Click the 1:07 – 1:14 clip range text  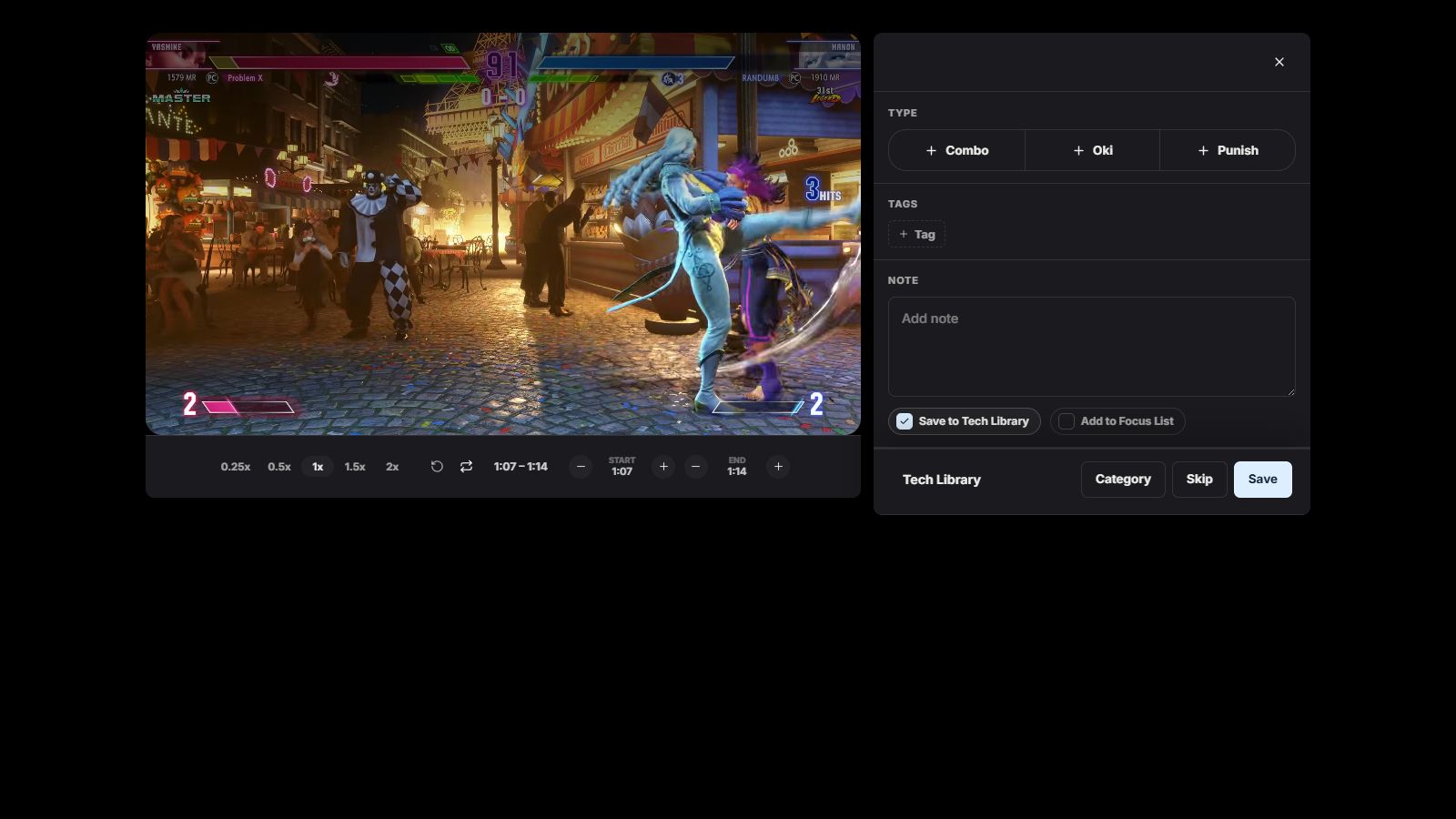coord(521,467)
